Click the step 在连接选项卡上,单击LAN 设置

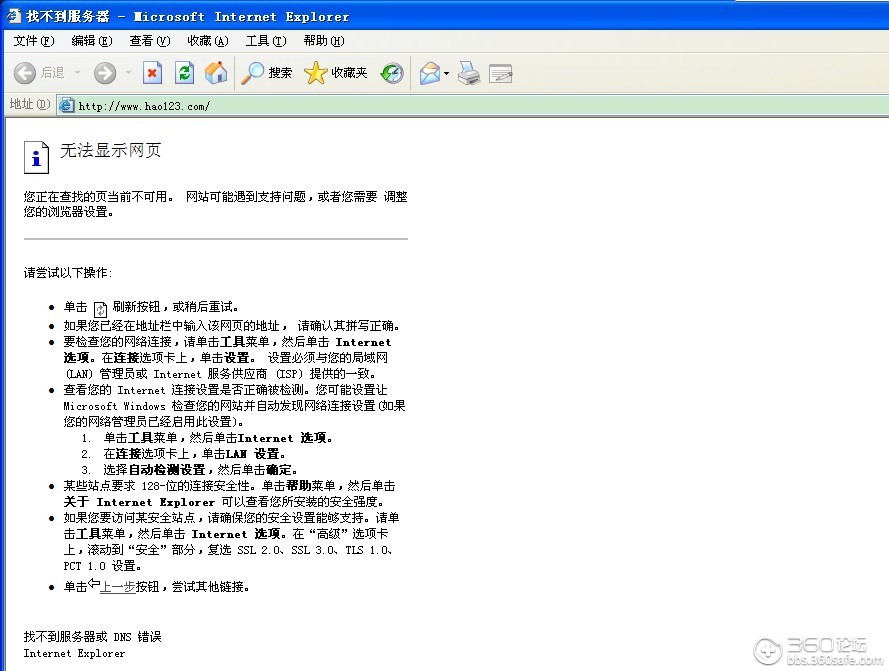(194, 454)
